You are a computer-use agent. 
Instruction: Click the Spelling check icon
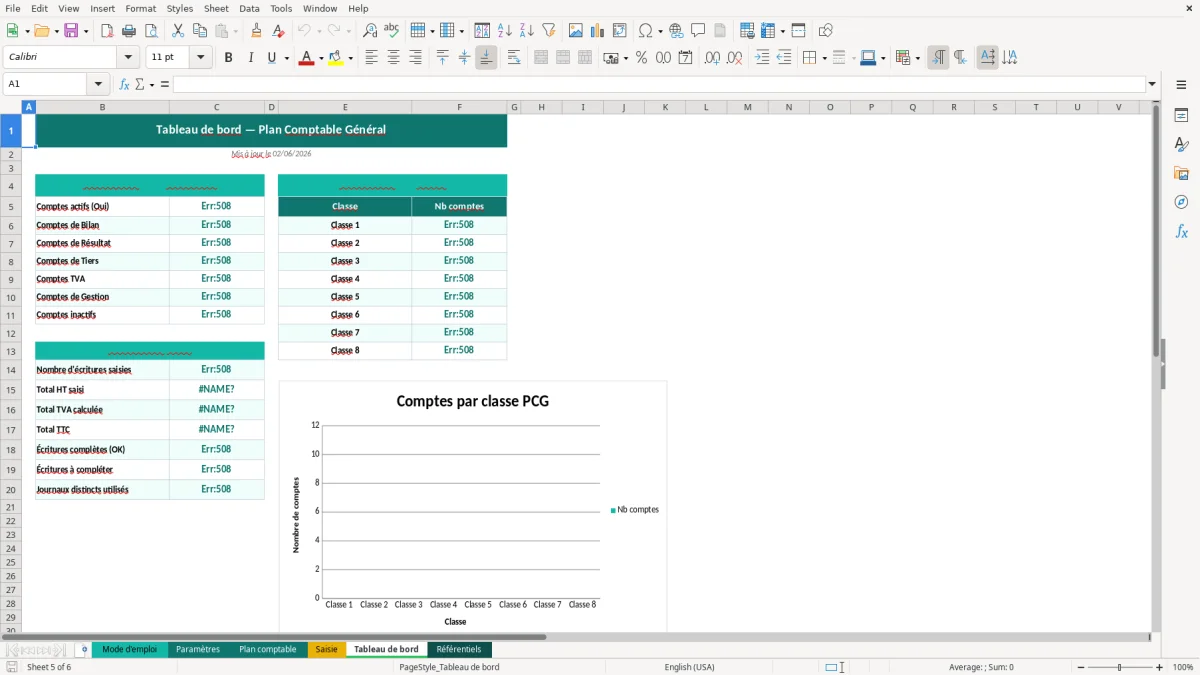point(392,31)
